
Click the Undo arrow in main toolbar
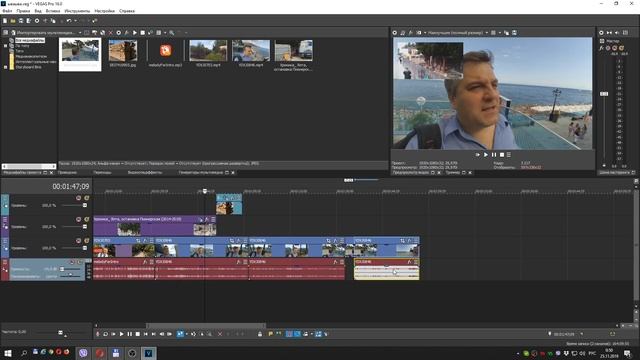(x=69, y=20)
